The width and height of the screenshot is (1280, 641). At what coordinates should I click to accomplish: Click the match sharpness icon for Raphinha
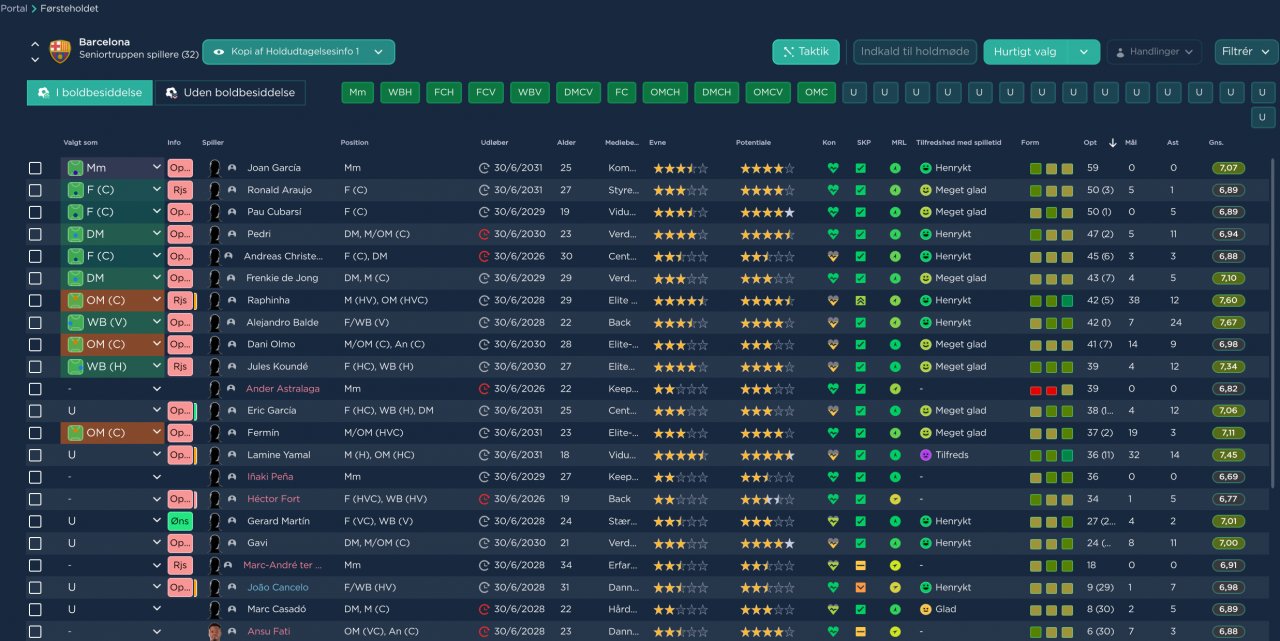tap(861, 300)
